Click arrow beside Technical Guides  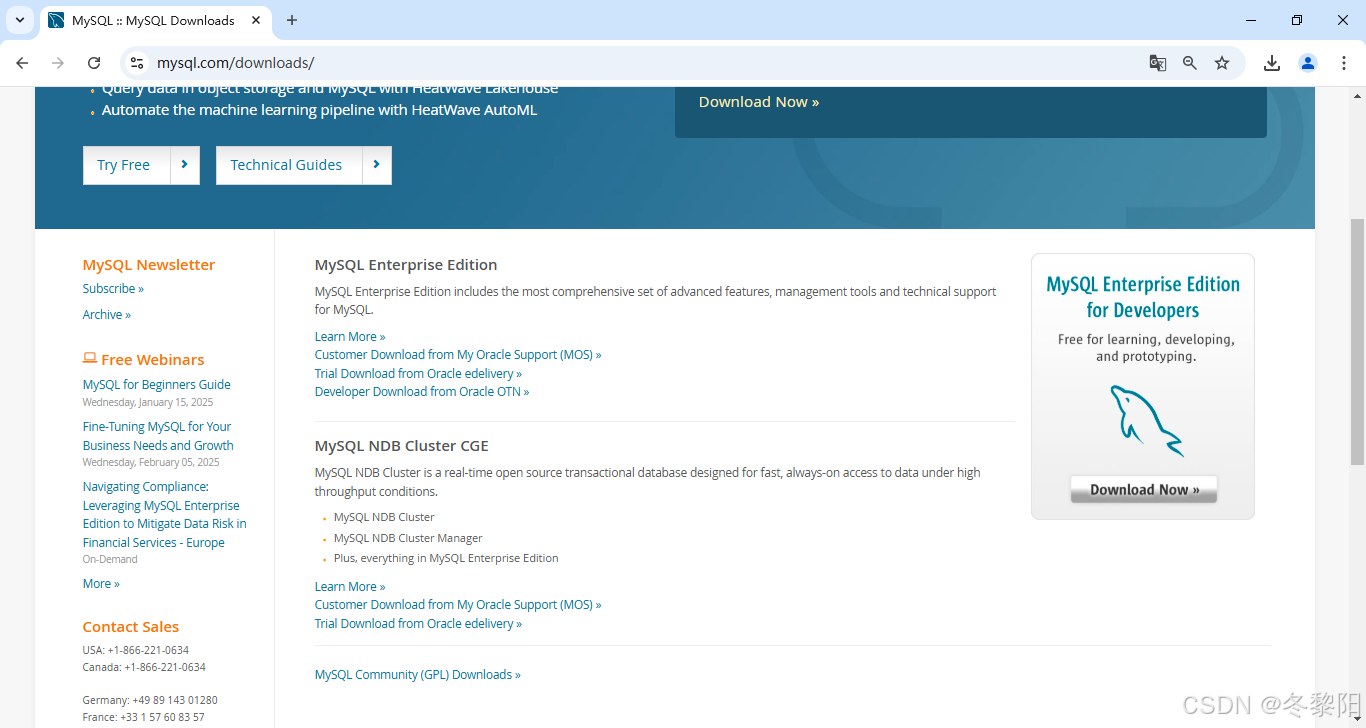[376, 165]
